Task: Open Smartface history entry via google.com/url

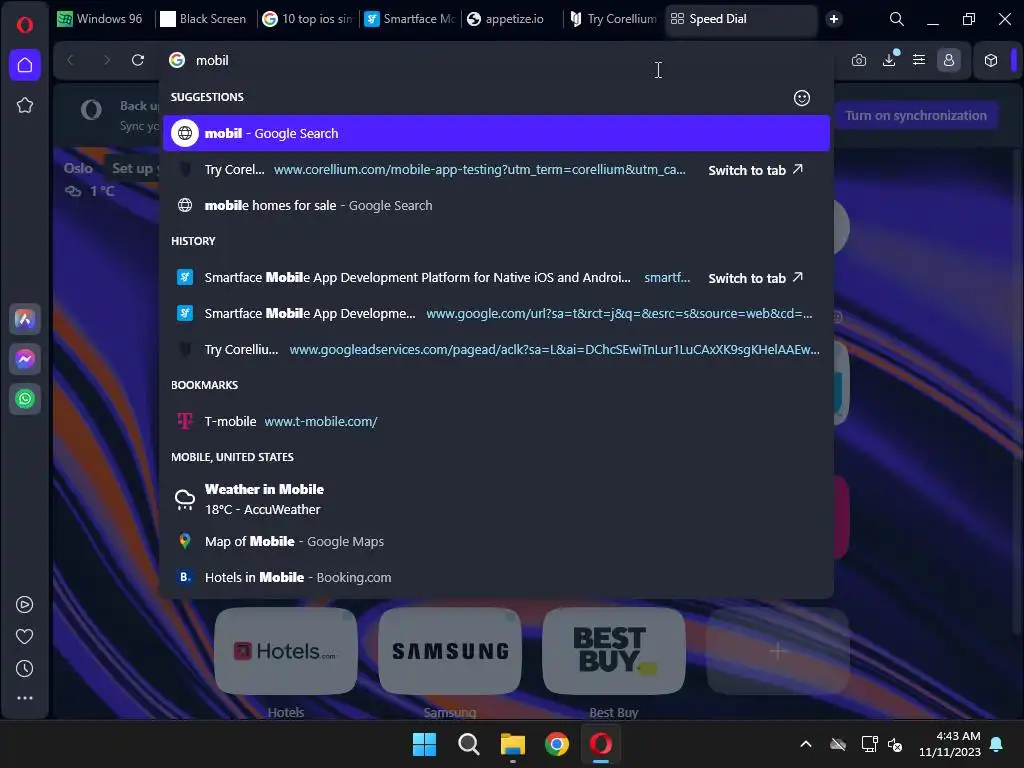Action: [x=496, y=313]
